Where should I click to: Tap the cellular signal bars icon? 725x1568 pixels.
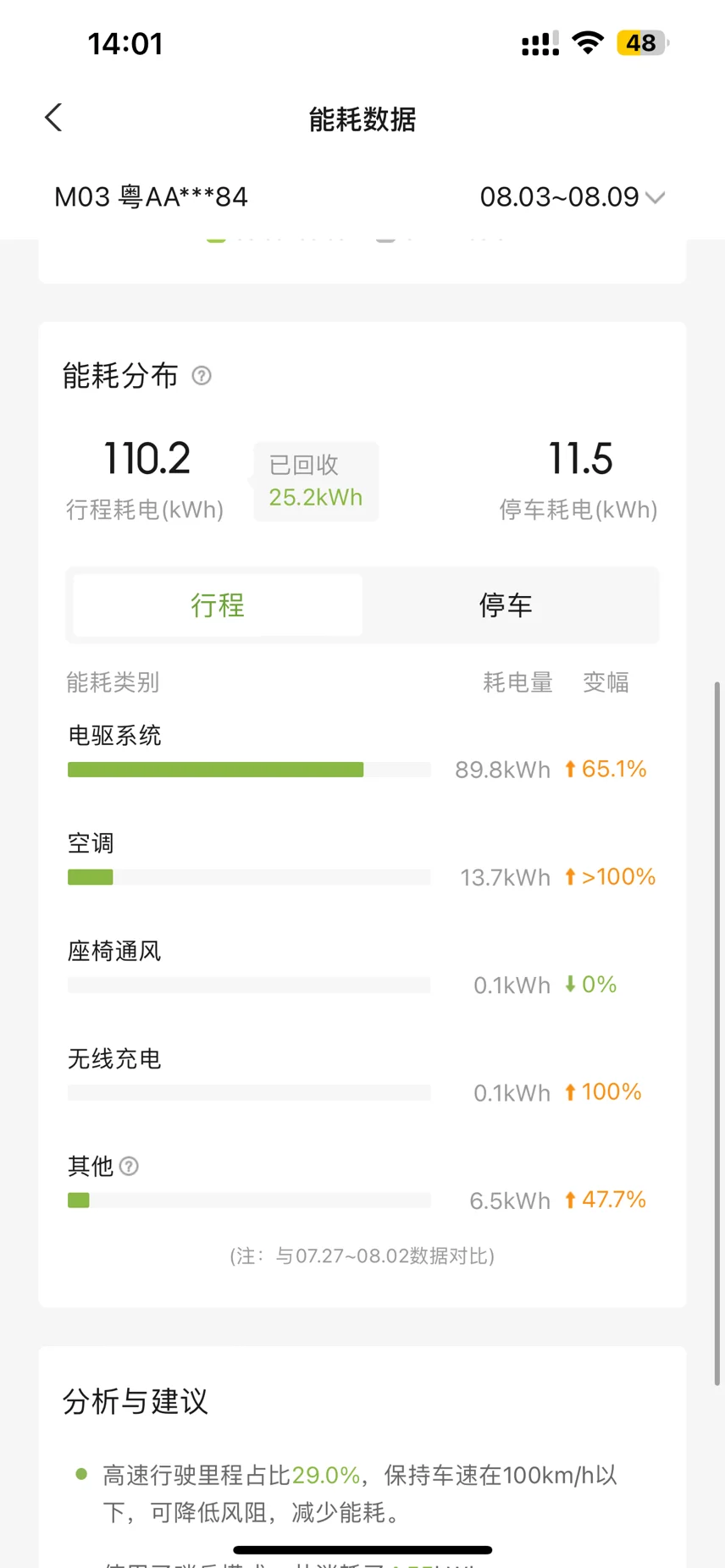(x=540, y=43)
